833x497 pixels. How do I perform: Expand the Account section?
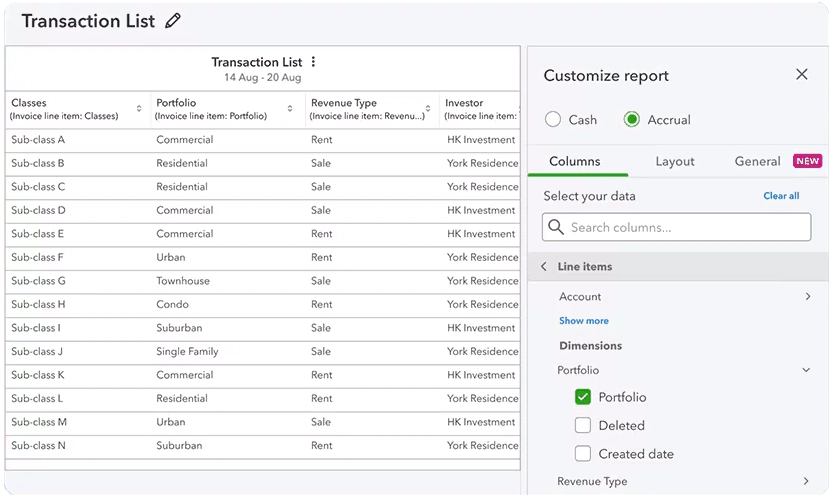tap(807, 297)
